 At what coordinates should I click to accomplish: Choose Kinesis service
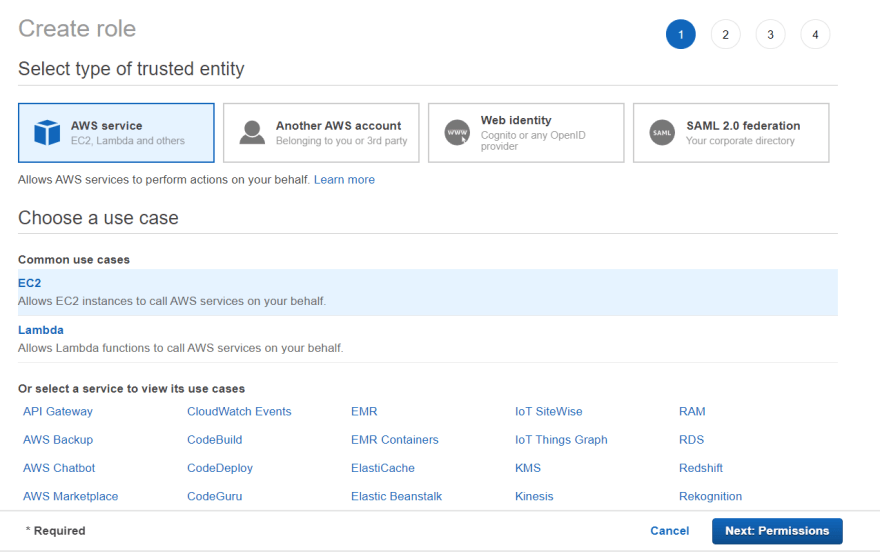coord(534,496)
